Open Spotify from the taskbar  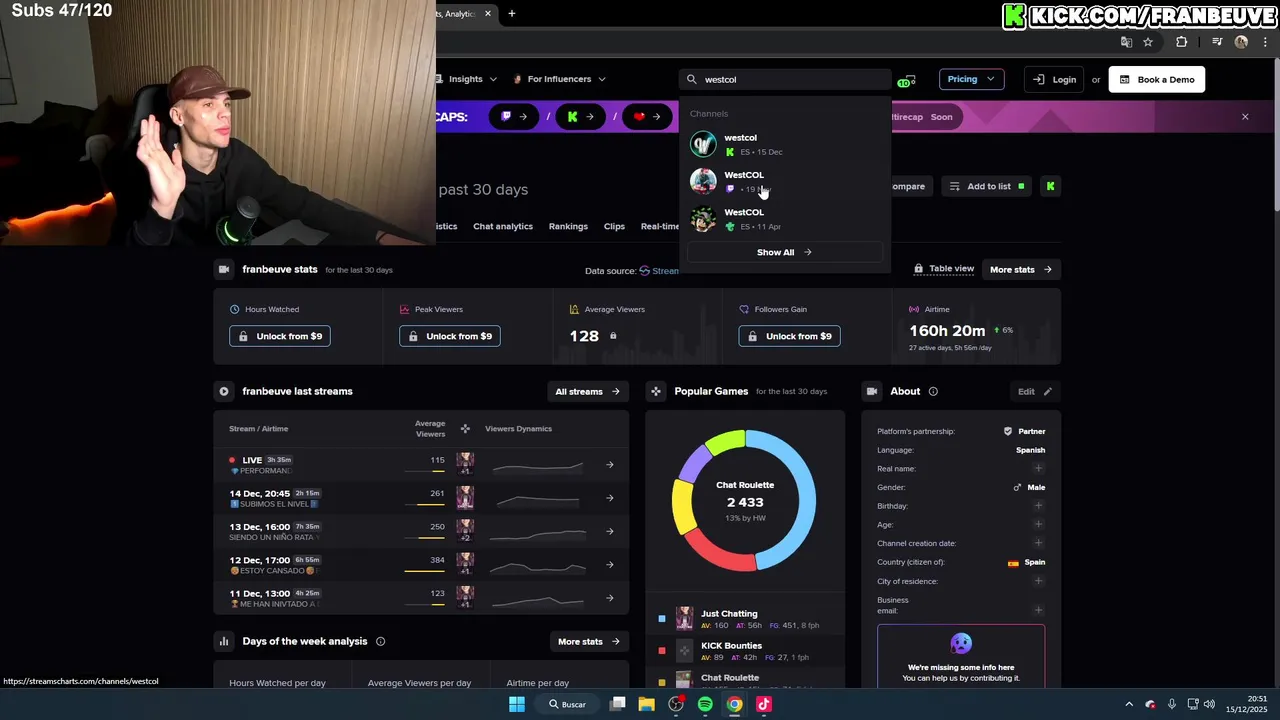pyautogui.click(x=705, y=704)
